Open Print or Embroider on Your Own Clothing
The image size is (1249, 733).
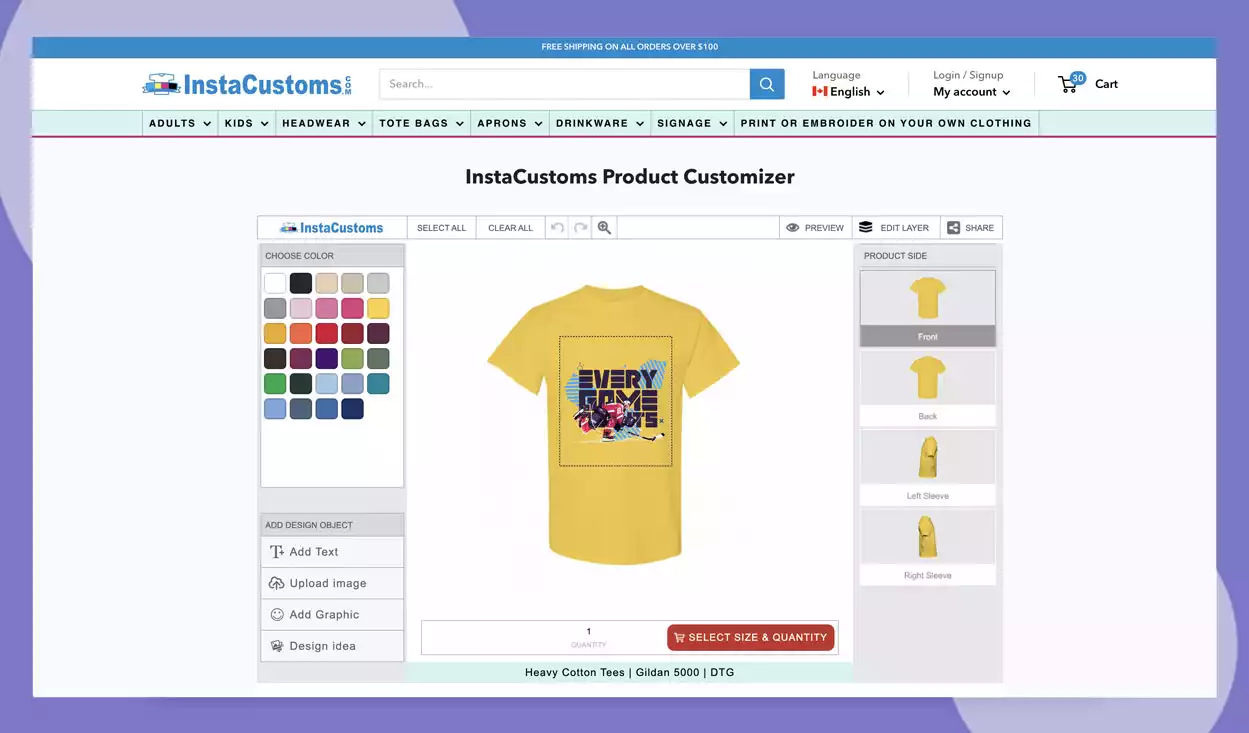(x=886, y=123)
